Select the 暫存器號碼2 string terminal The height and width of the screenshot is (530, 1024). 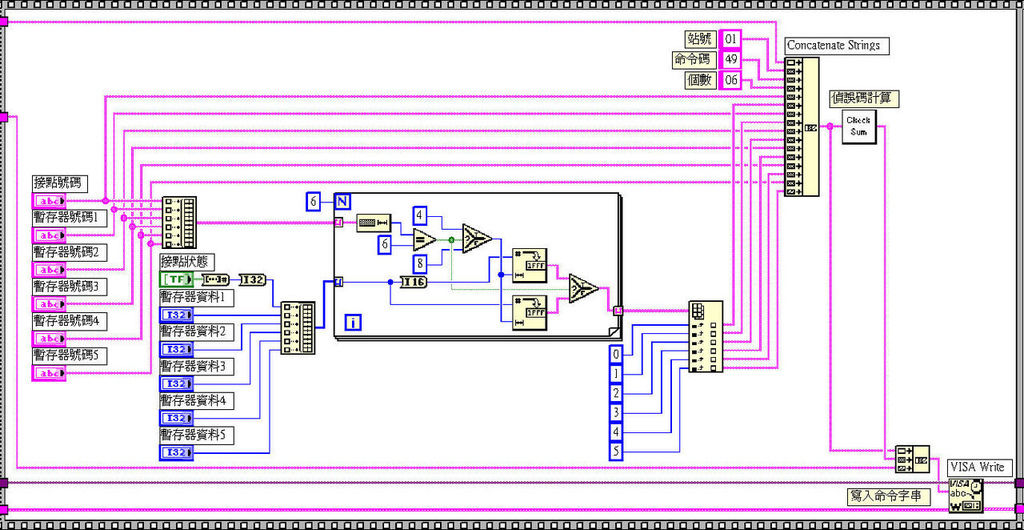[49, 270]
